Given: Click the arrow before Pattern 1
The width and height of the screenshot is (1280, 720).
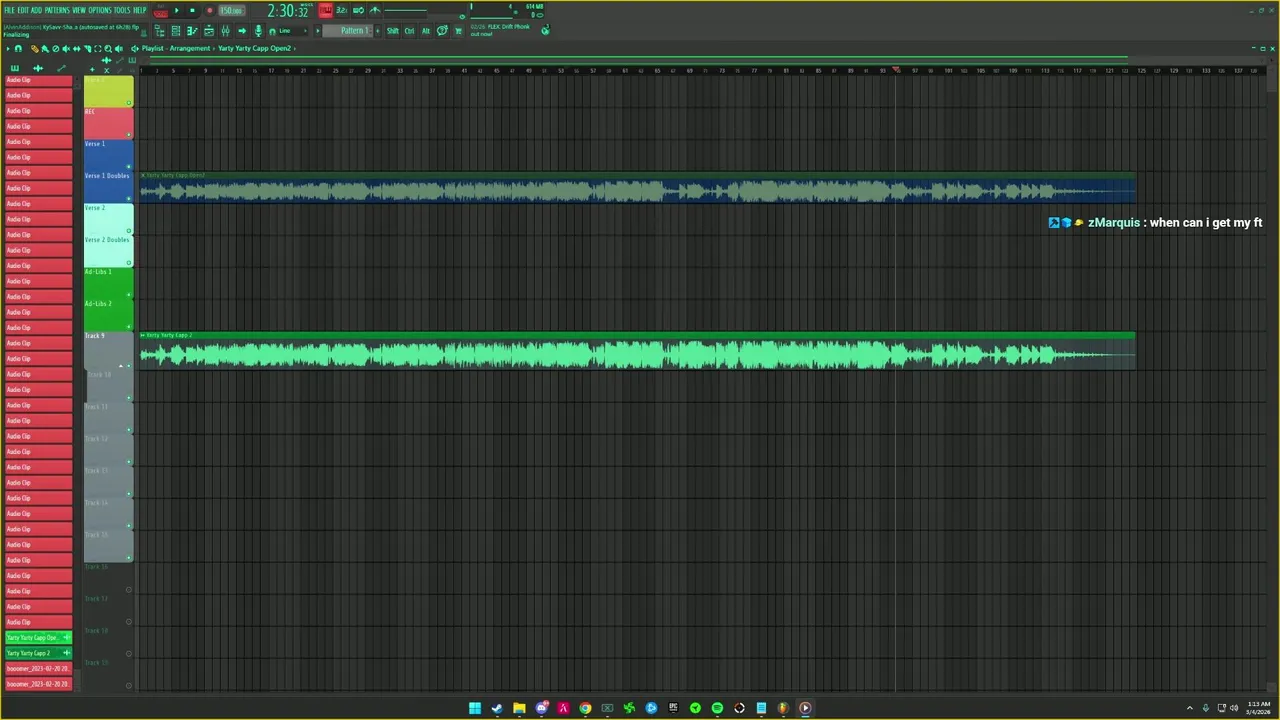Looking at the screenshot, I should (318, 31).
